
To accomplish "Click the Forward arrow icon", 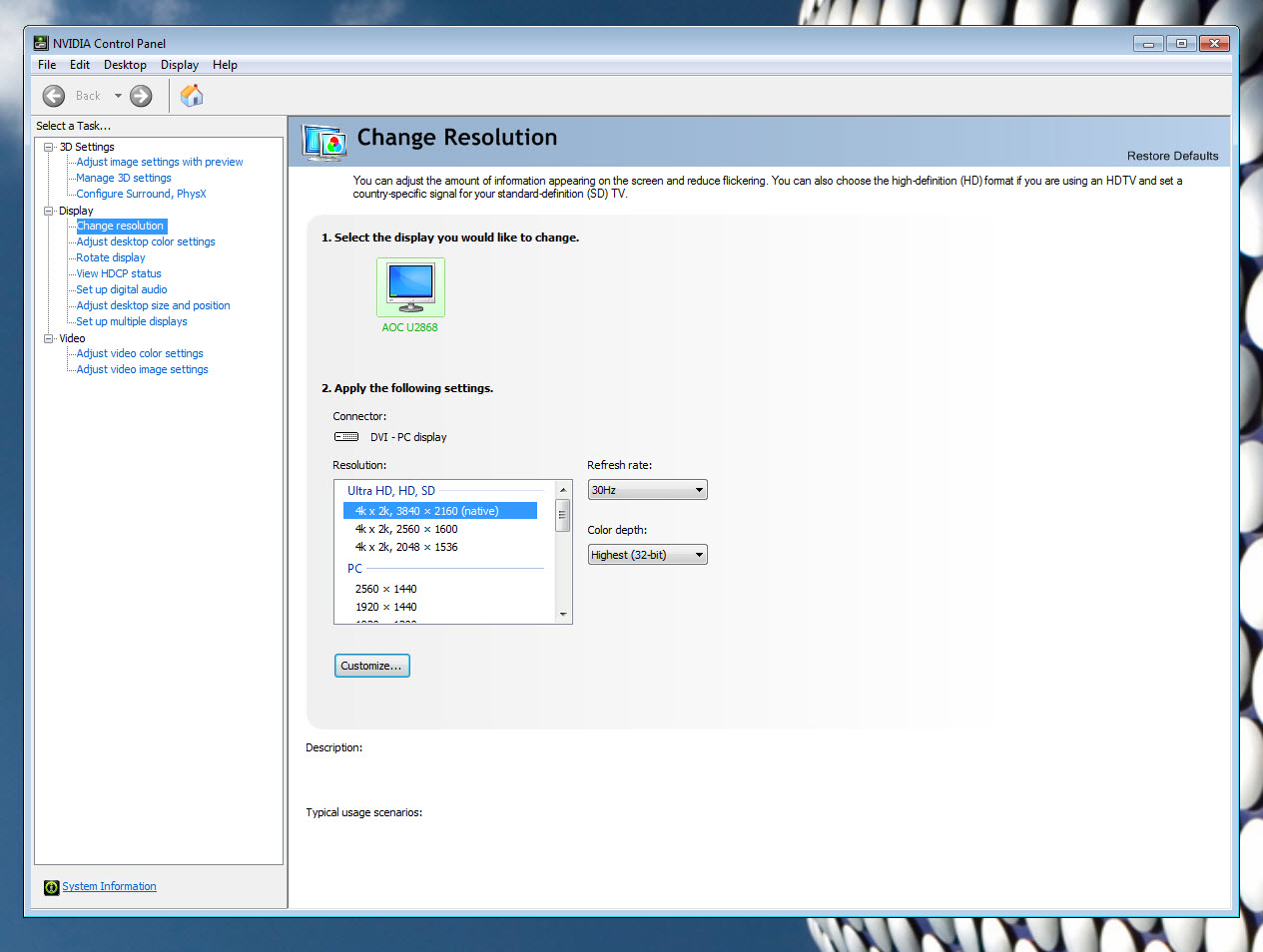I will click(x=141, y=96).
